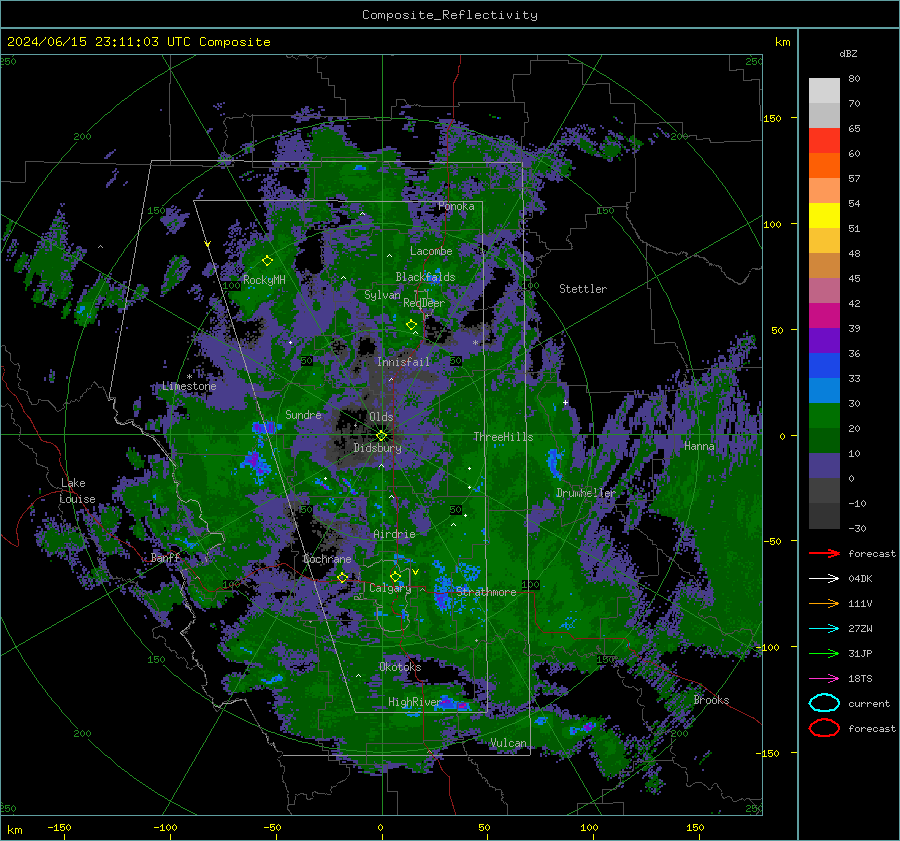Click the blue storm cell west of Drumheller

click(x=554, y=463)
